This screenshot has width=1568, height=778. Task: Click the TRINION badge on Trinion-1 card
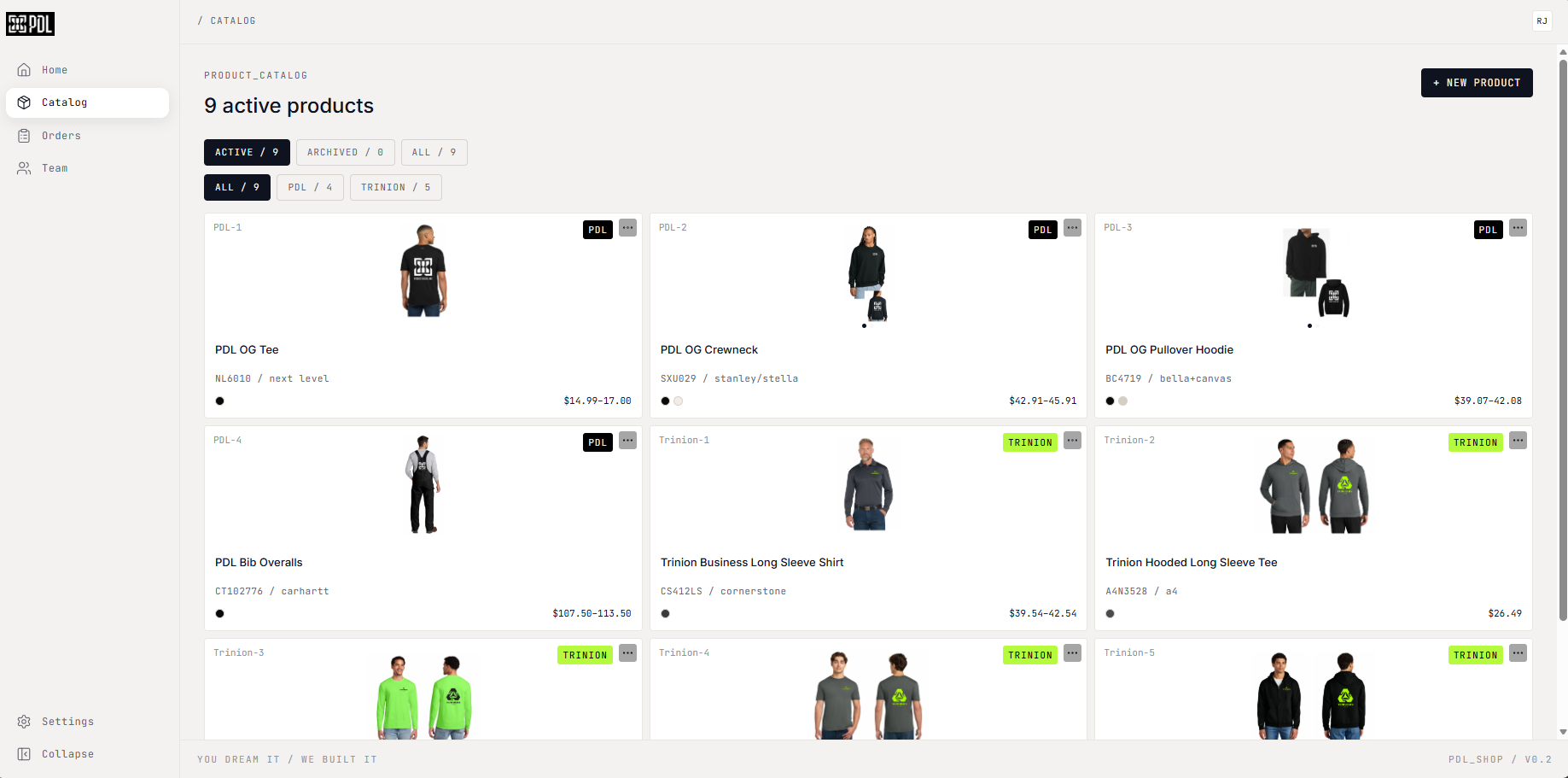coord(1030,442)
